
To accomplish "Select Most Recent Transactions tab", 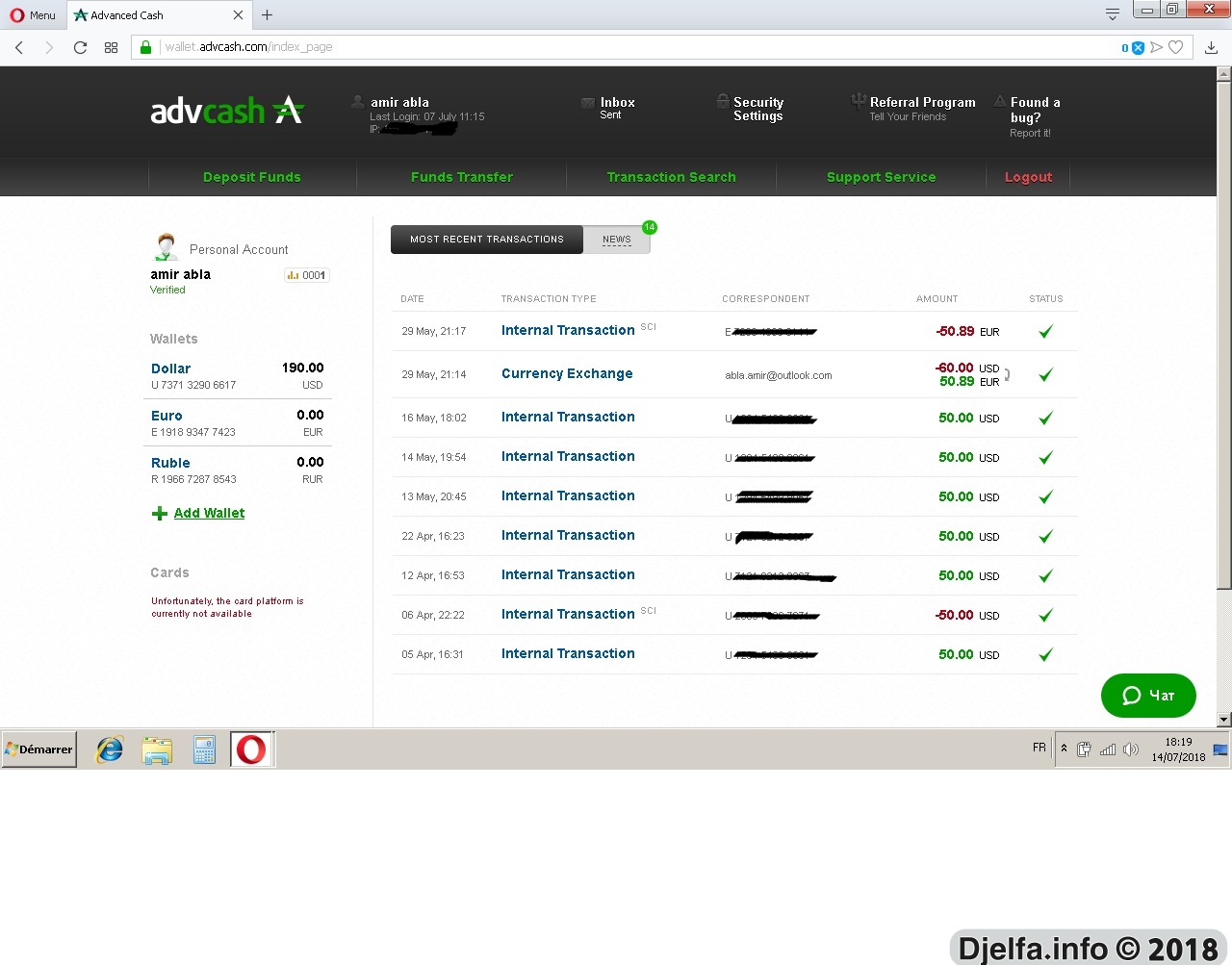I will [487, 240].
